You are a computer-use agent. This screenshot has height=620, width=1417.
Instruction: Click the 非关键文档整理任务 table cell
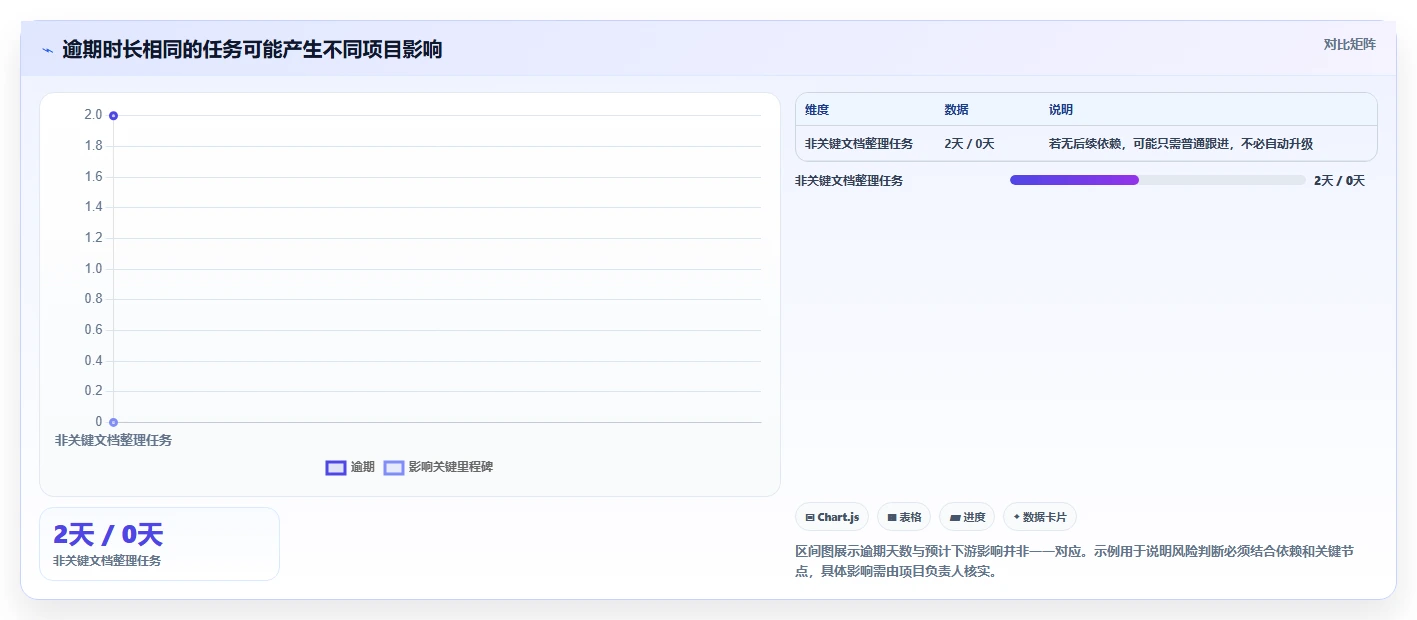tap(859, 144)
